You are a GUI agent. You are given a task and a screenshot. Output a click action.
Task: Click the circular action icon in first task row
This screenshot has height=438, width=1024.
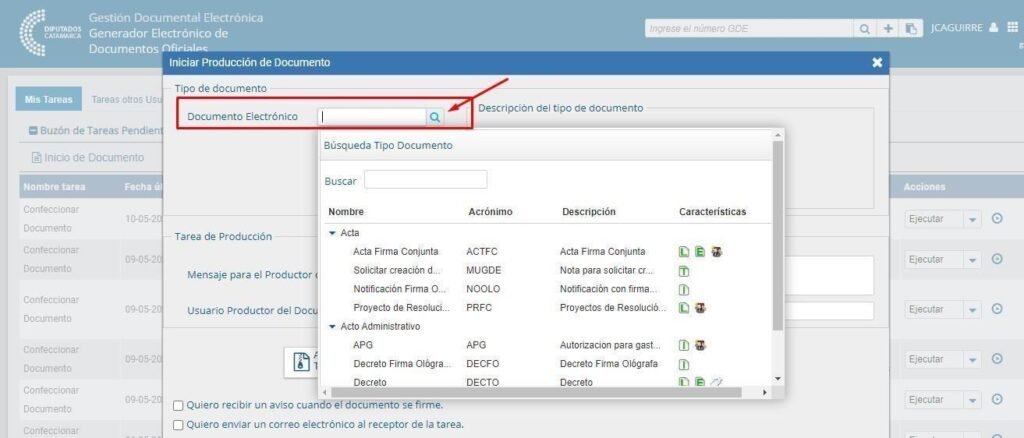(x=997, y=219)
